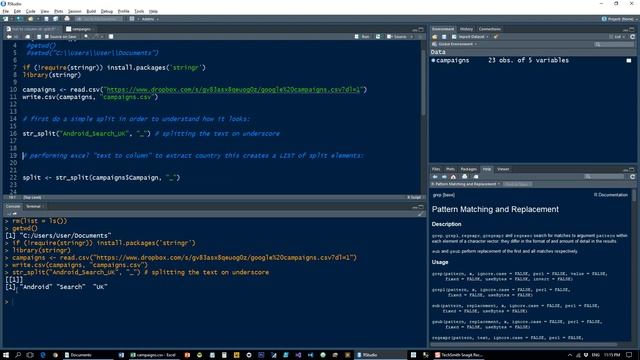Open the Build menu
640x360 pixels.
coord(91,11)
